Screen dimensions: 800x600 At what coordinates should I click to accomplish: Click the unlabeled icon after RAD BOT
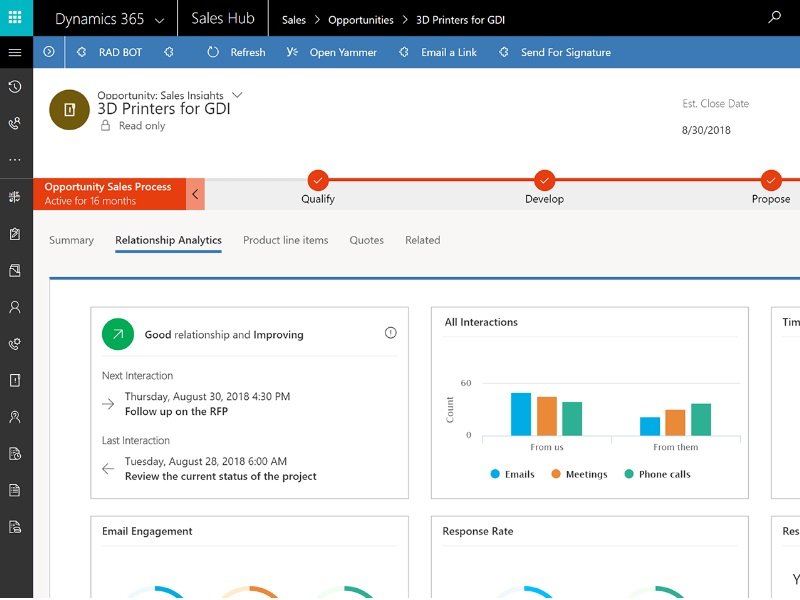click(x=169, y=52)
